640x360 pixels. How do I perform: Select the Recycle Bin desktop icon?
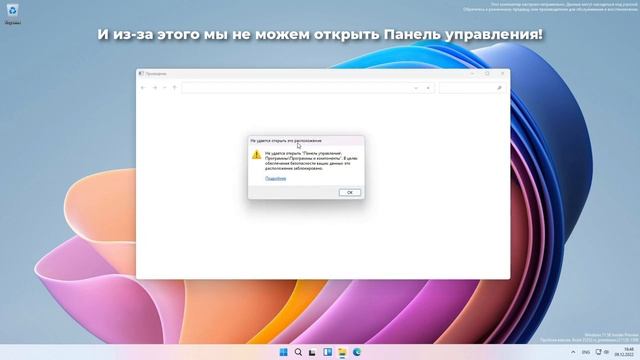pyautogui.click(x=13, y=13)
